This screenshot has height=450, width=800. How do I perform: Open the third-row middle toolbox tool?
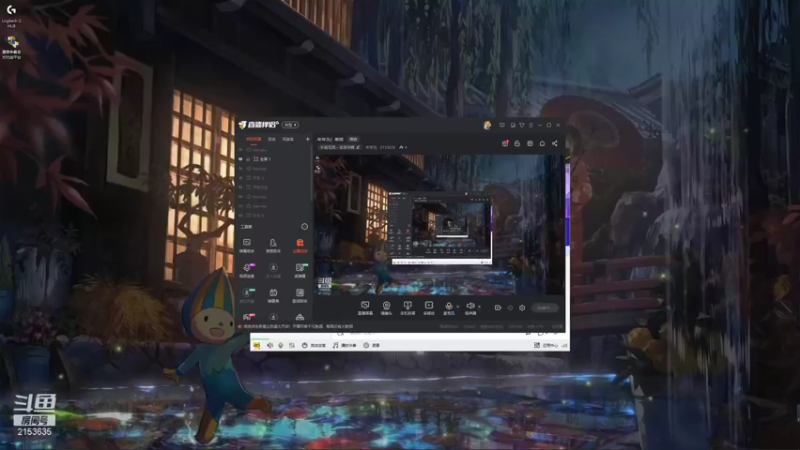click(273, 295)
